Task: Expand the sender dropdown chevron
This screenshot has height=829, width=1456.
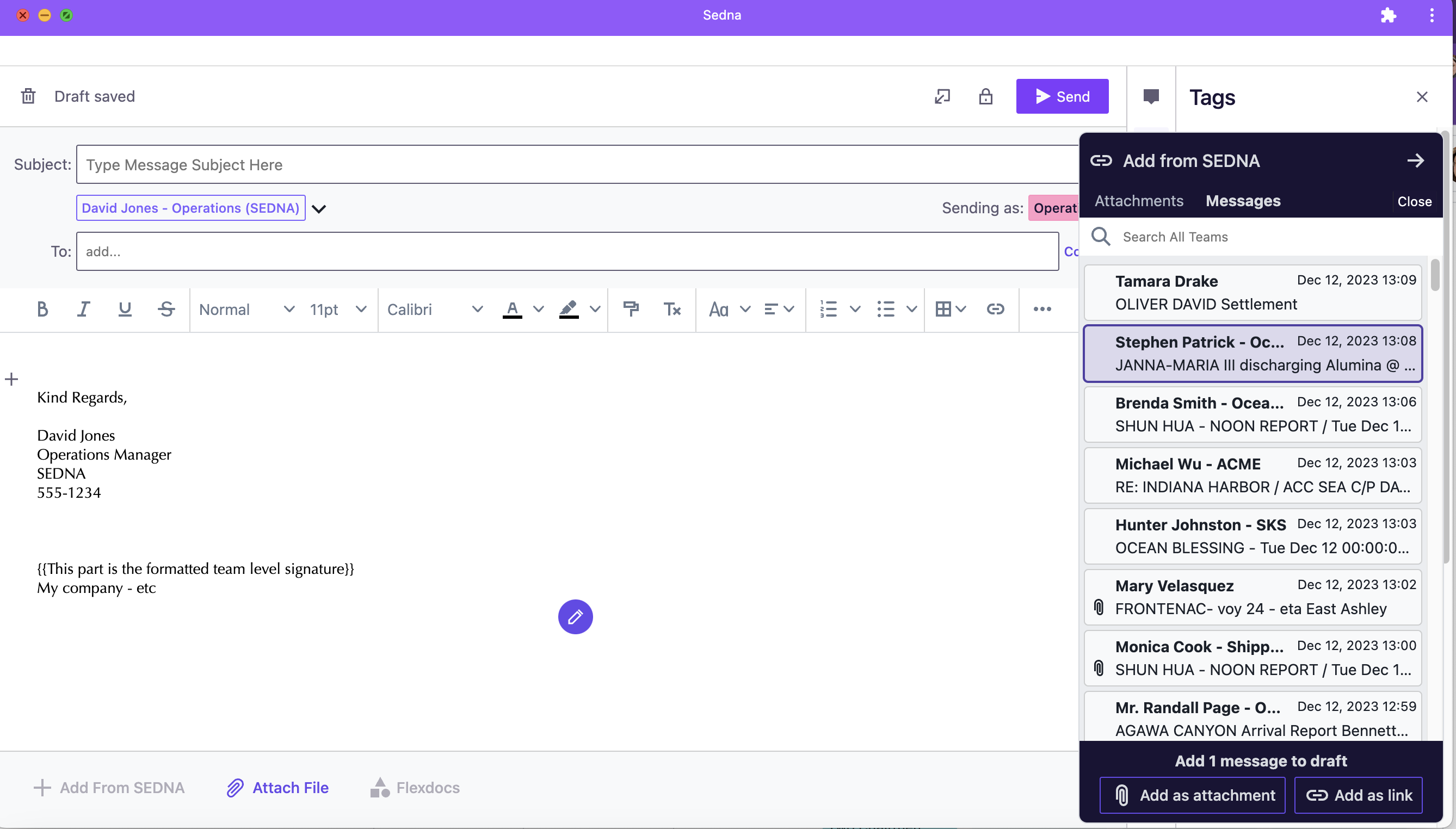Action: click(319, 209)
